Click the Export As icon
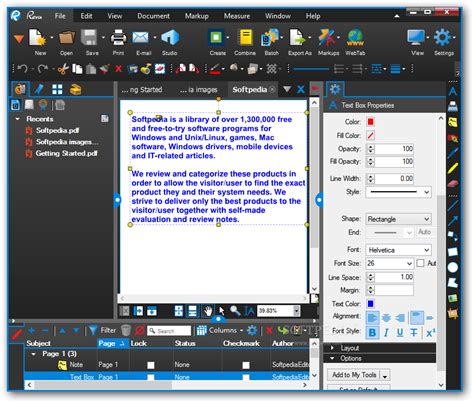474x403 pixels. [x=297, y=37]
